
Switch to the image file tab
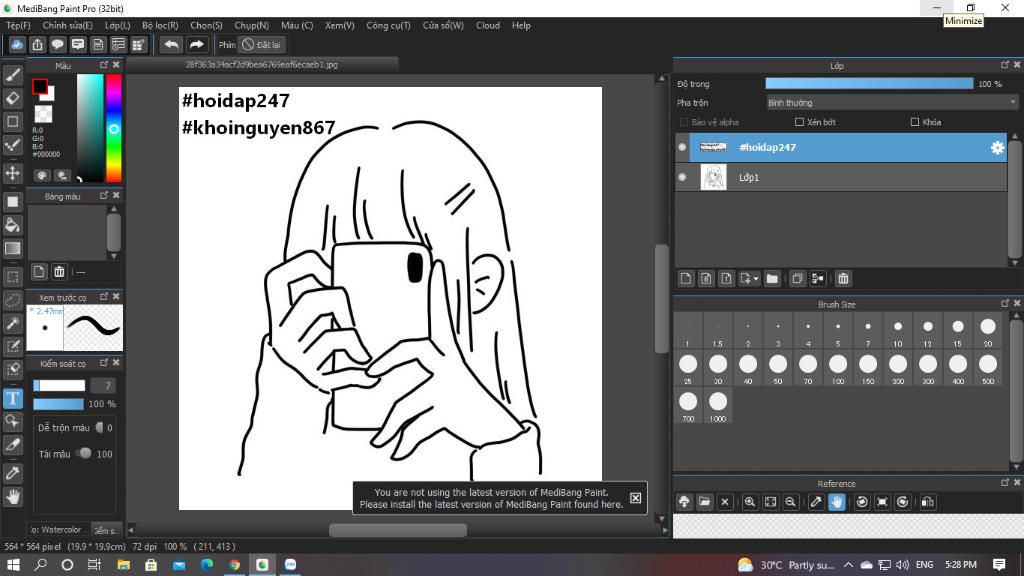261,65
